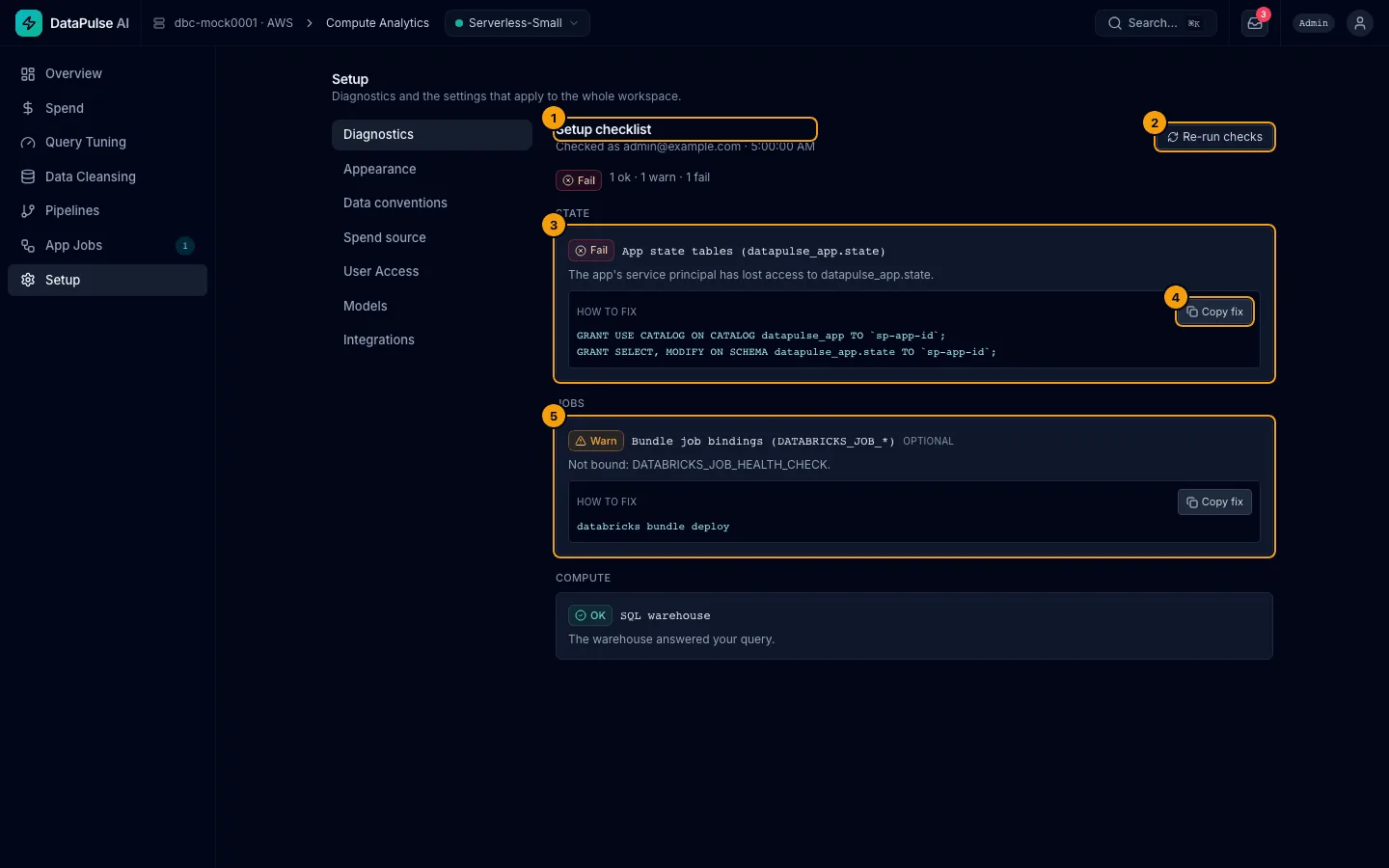Viewport: 1389px width, 868px height.
Task: Click the warning triangle on Warn badge
Action: 581,441
